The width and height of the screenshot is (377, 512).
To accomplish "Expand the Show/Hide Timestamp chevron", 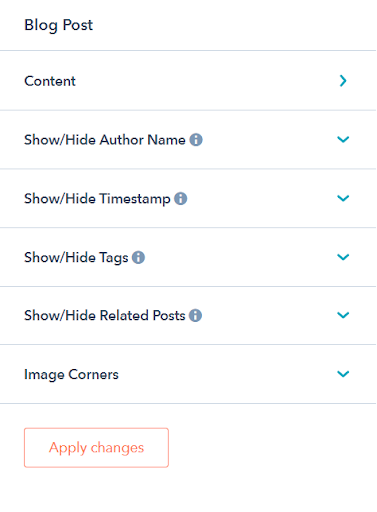I will coord(343,198).
